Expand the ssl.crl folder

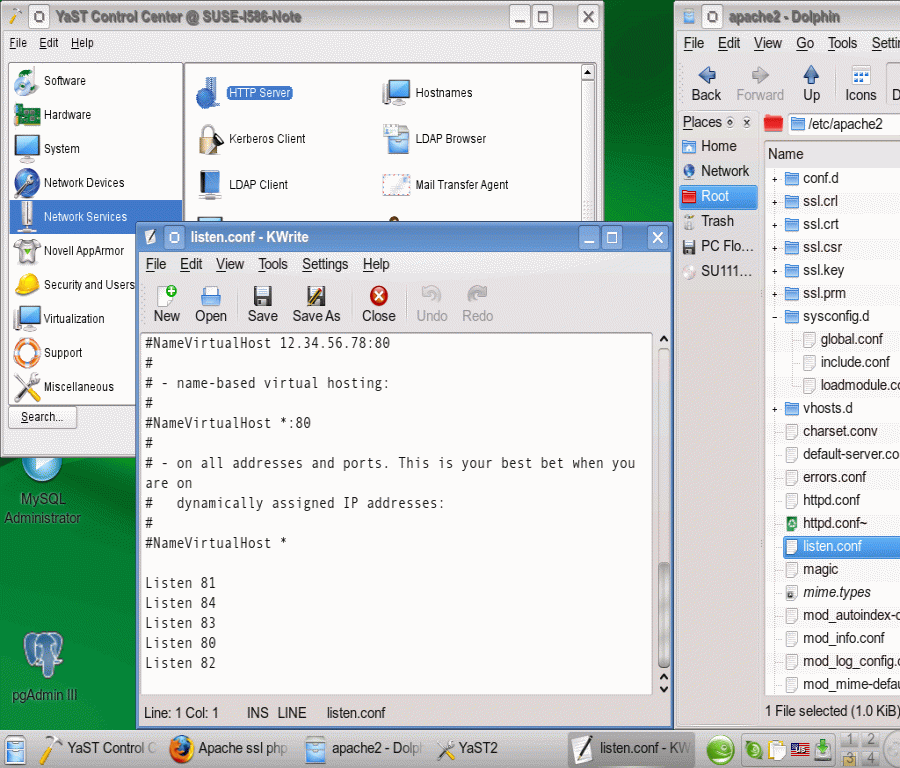774,202
